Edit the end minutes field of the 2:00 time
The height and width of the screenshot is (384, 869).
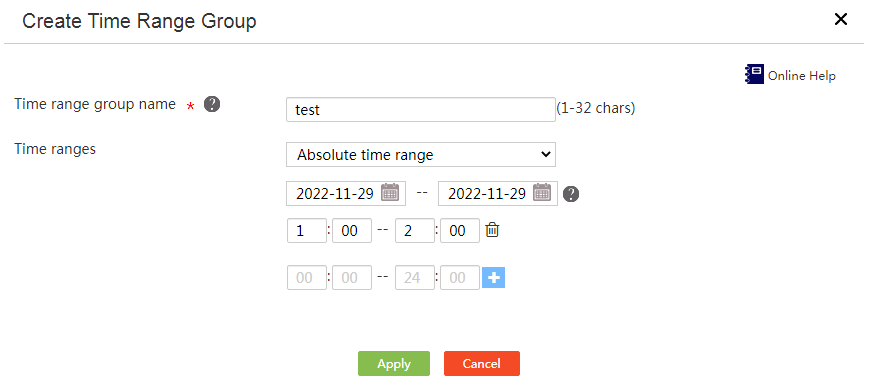point(460,231)
